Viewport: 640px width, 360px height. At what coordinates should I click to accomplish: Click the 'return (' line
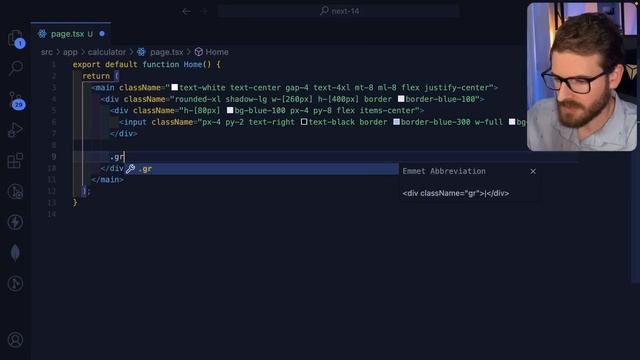tap(100, 76)
